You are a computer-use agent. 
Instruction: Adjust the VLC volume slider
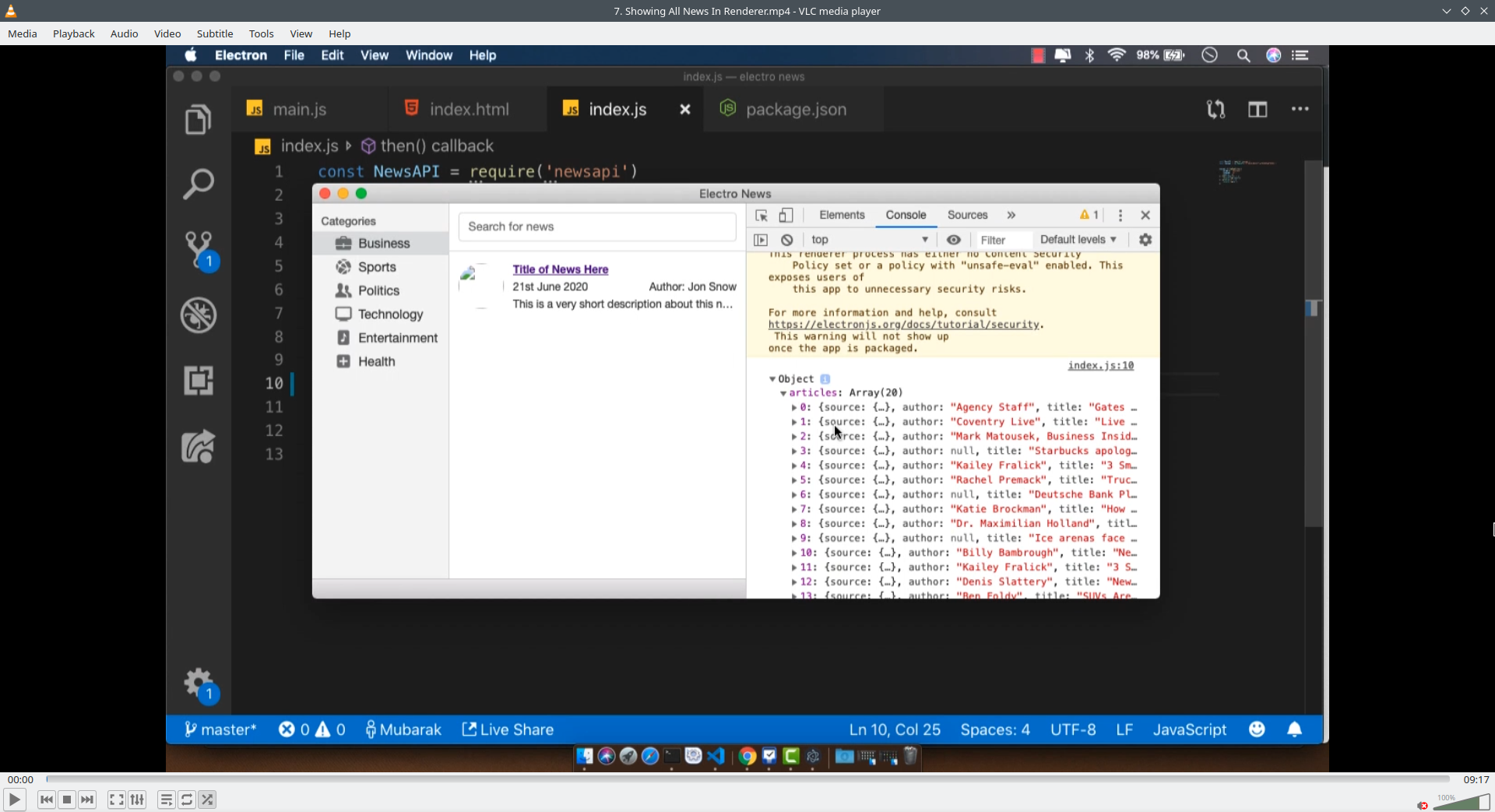click(1461, 803)
